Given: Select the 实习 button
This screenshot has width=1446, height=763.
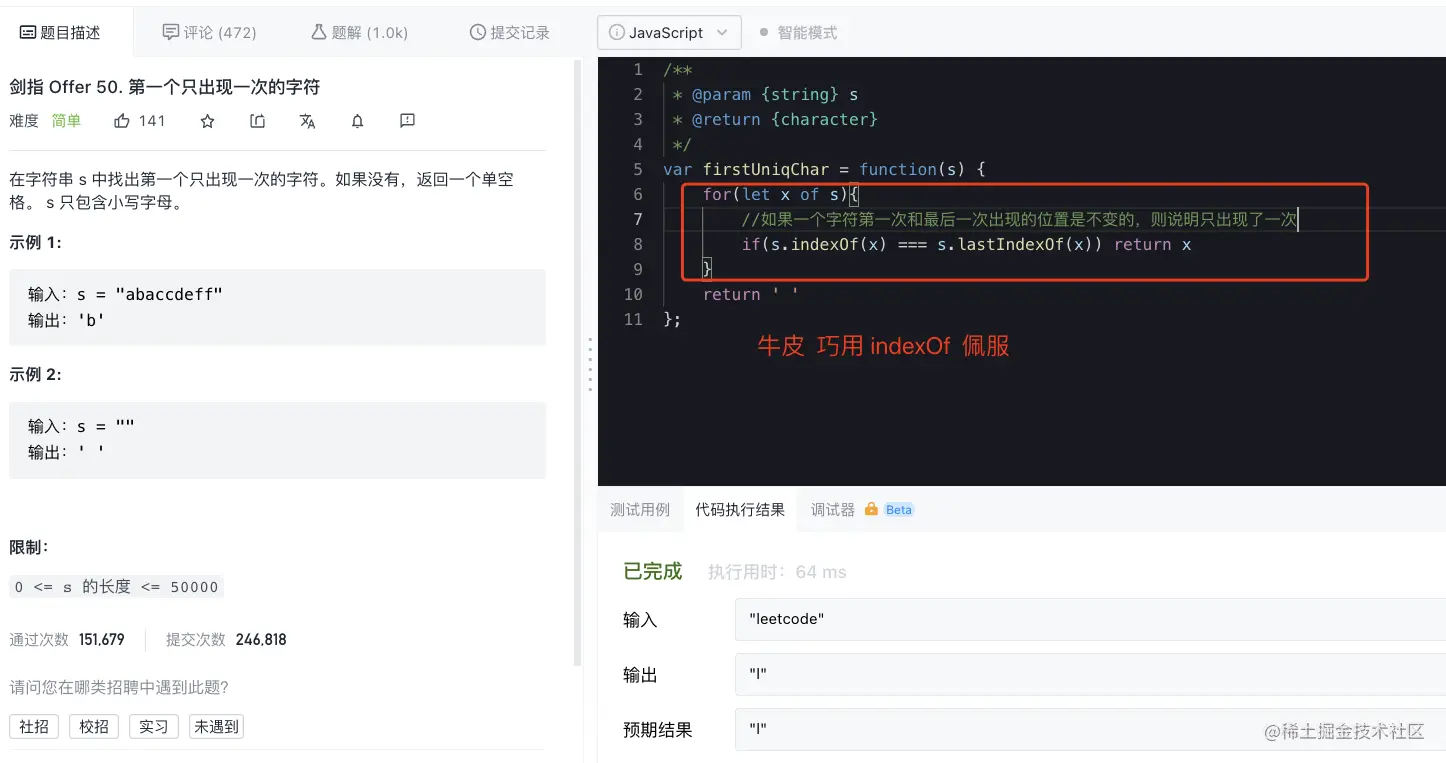Looking at the screenshot, I should [154, 727].
